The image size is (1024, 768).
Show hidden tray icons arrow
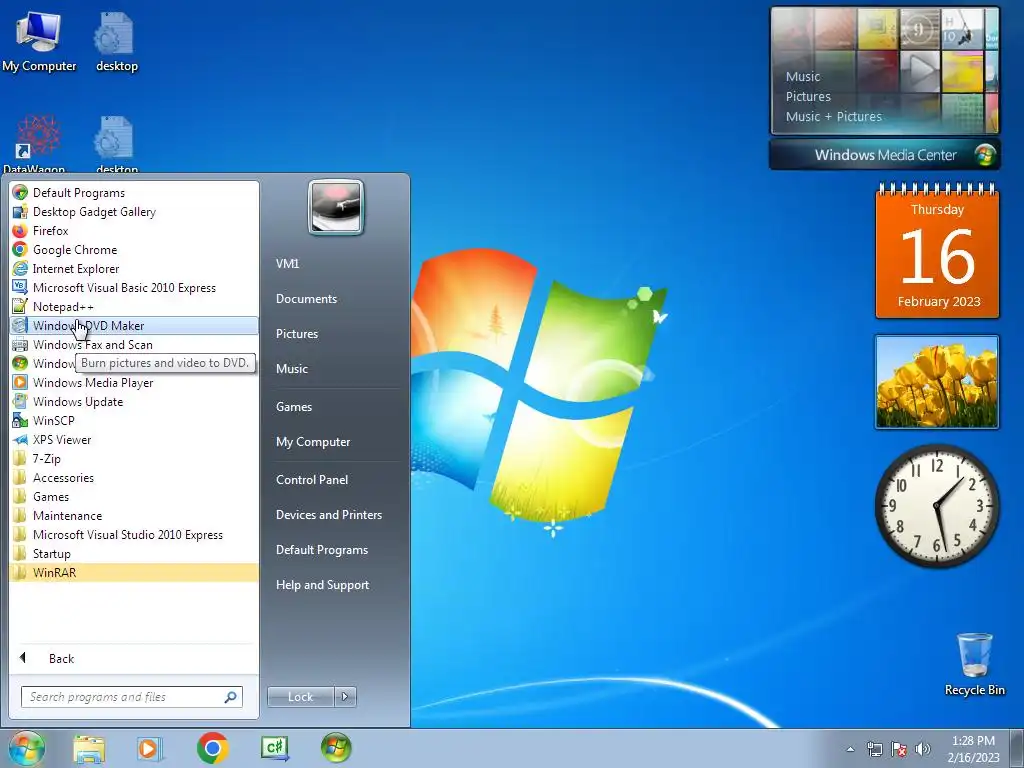[850, 749]
